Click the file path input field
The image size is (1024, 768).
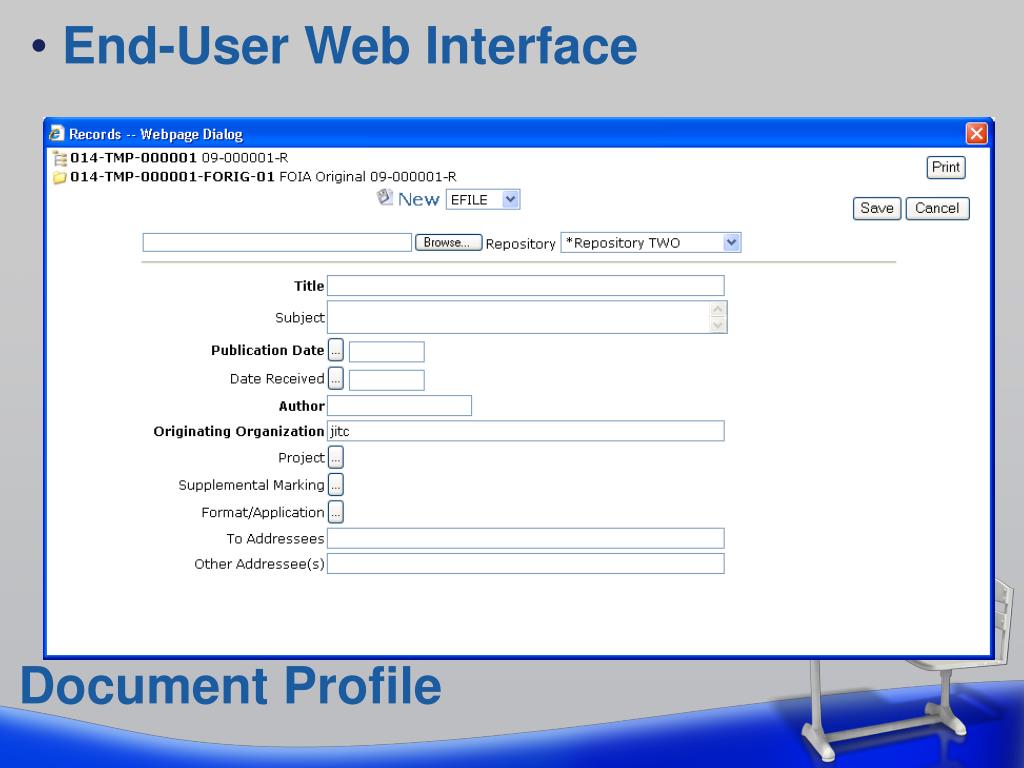[277, 242]
